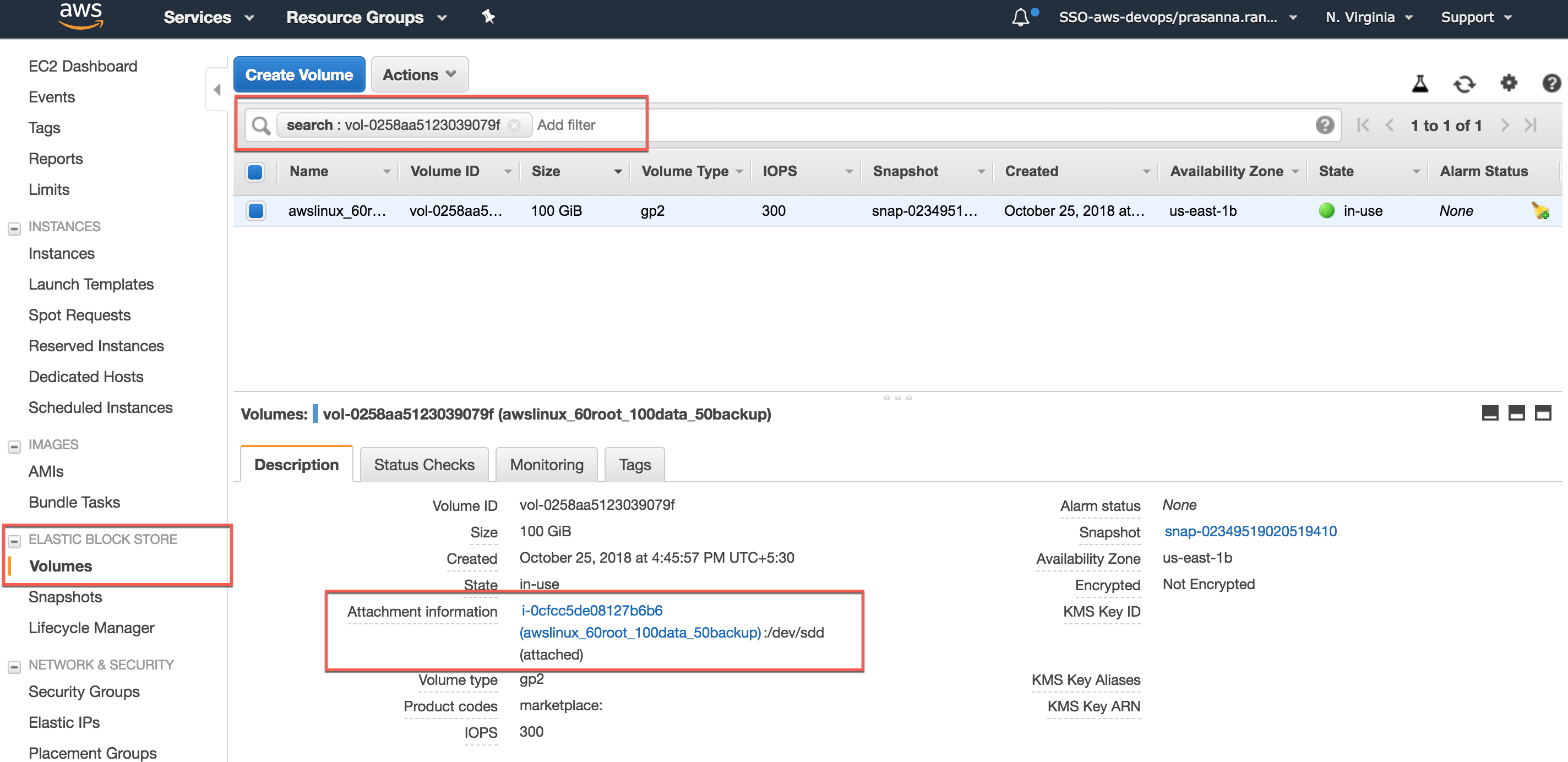Collapse the INSTANCES sidebar section
The width and height of the screenshot is (1568, 762).
tap(14, 229)
